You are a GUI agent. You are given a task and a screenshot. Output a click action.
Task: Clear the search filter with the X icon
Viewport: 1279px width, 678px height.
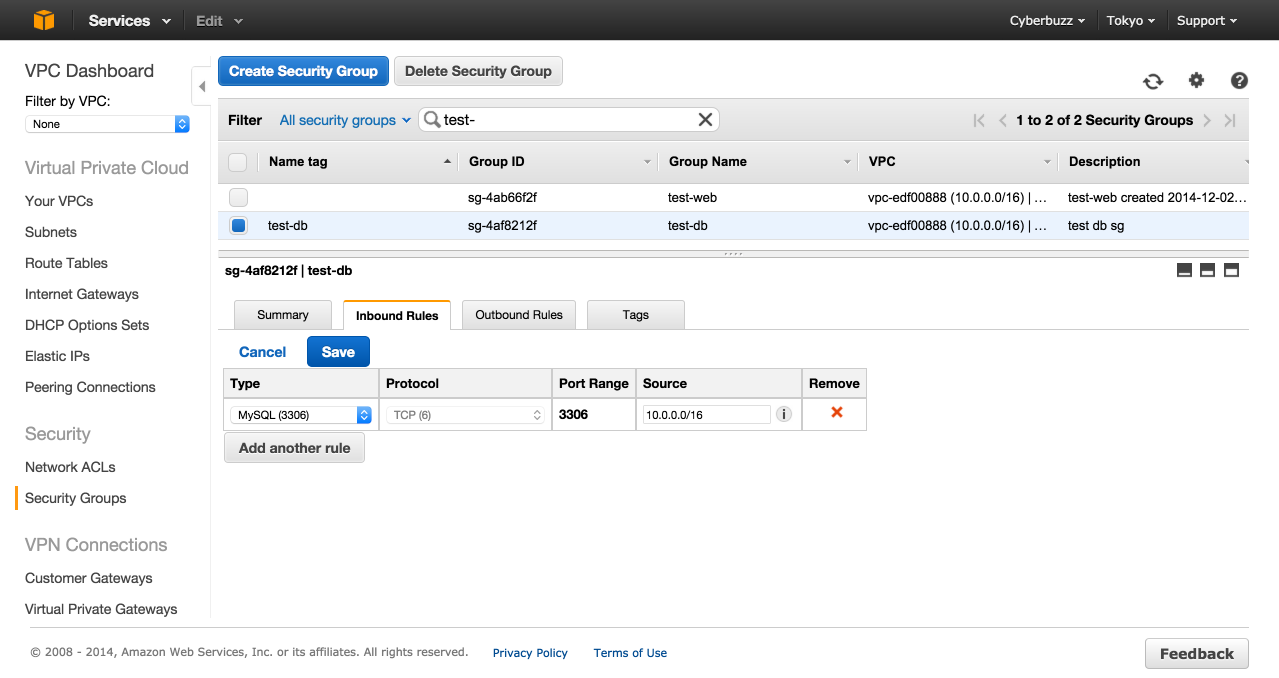(705, 119)
